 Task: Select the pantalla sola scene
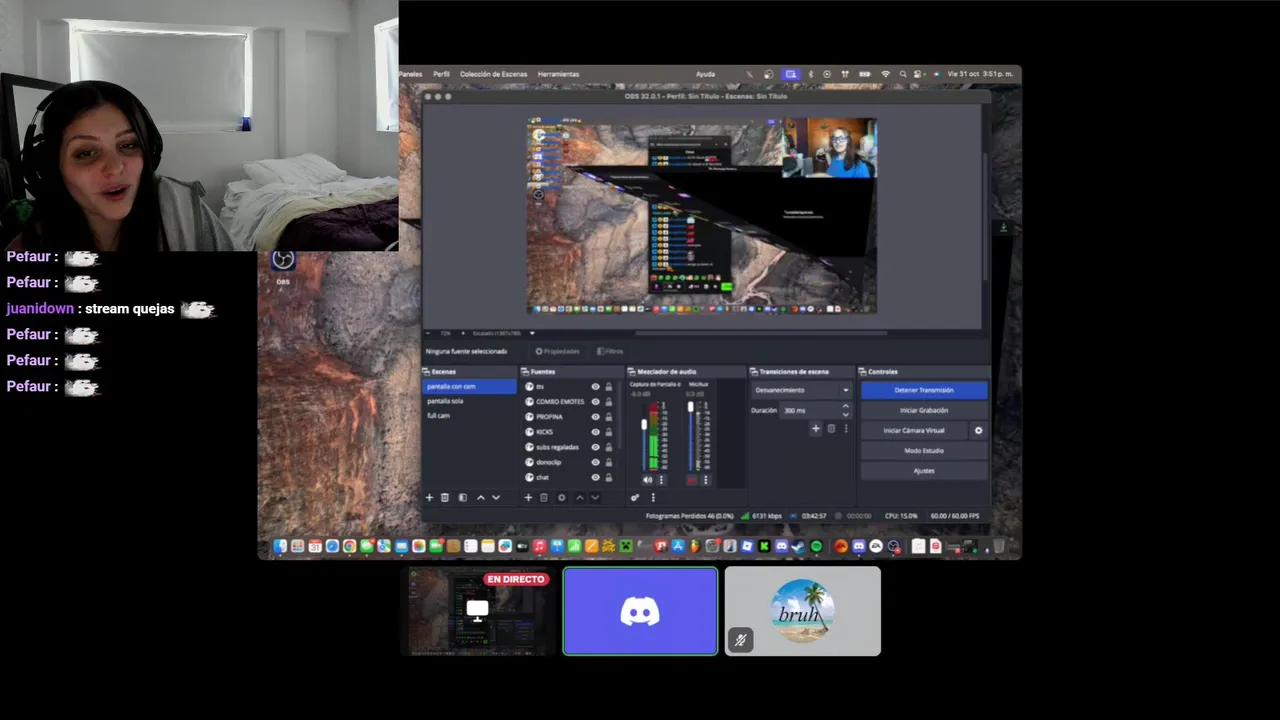point(469,401)
